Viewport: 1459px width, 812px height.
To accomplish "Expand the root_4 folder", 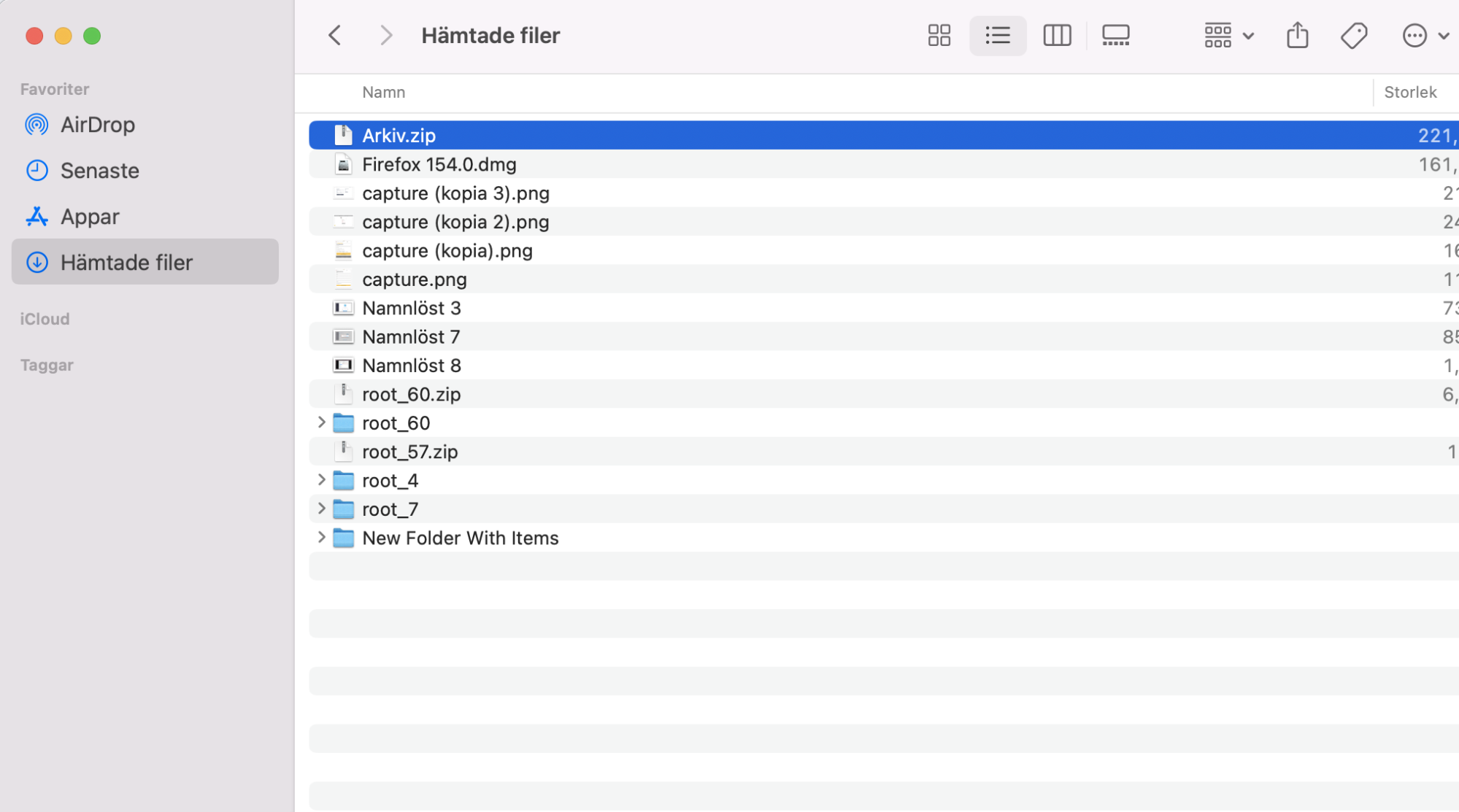I will tap(321, 480).
